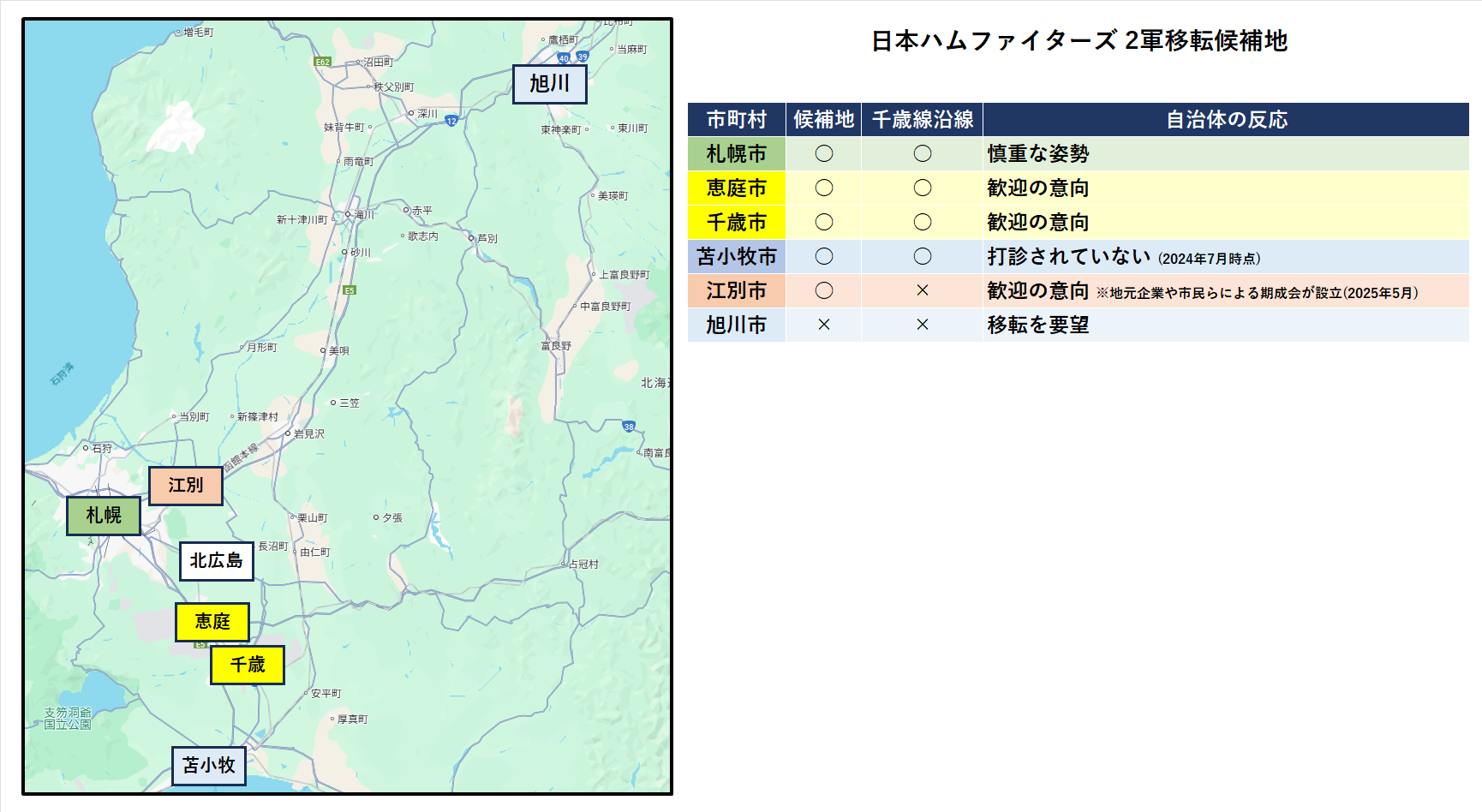
Task: Click the 栗山町 place name on the map
Action: click(313, 518)
